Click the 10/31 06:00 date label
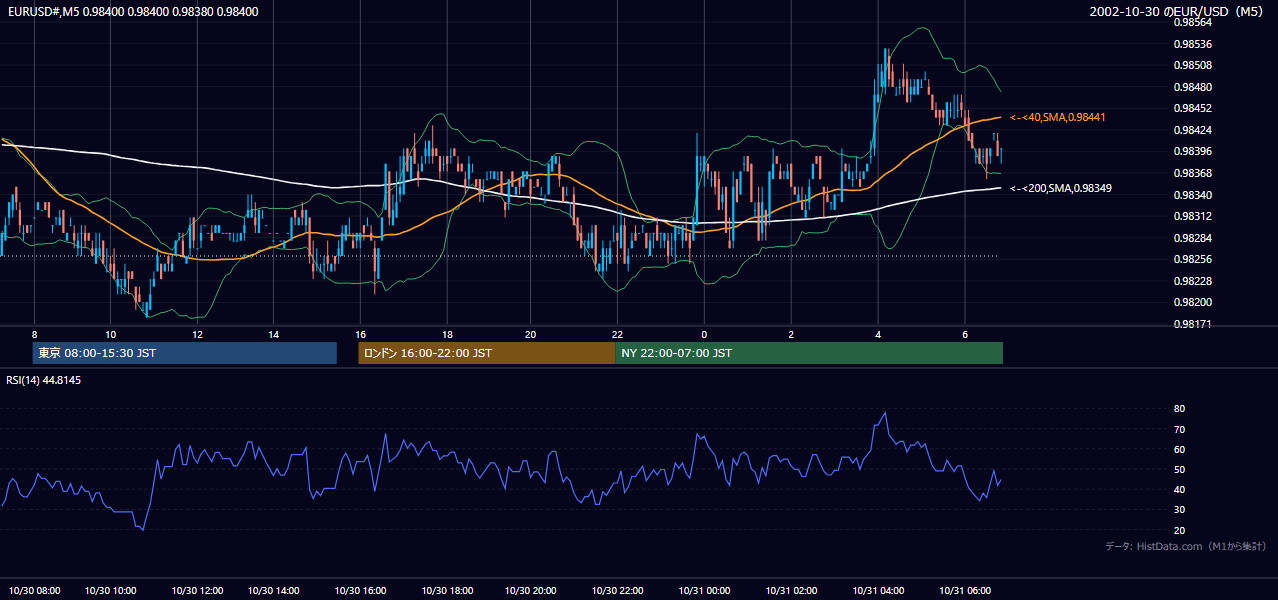This screenshot has width=1278, height=600. click(965, 591)
